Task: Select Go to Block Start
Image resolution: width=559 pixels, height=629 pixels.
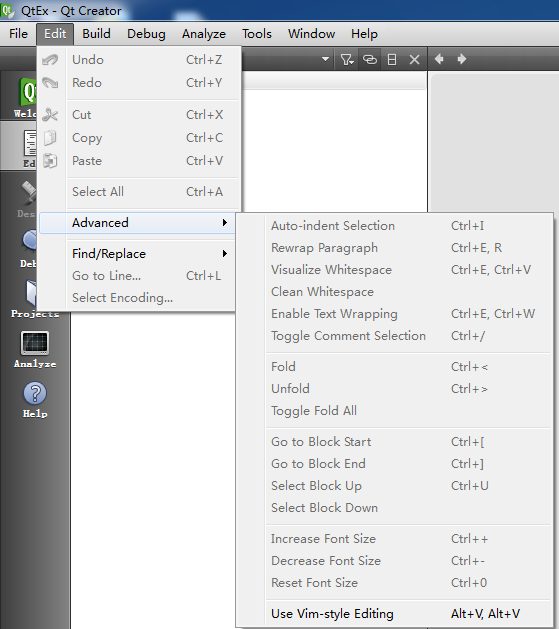Action: [x=395, y=442]
